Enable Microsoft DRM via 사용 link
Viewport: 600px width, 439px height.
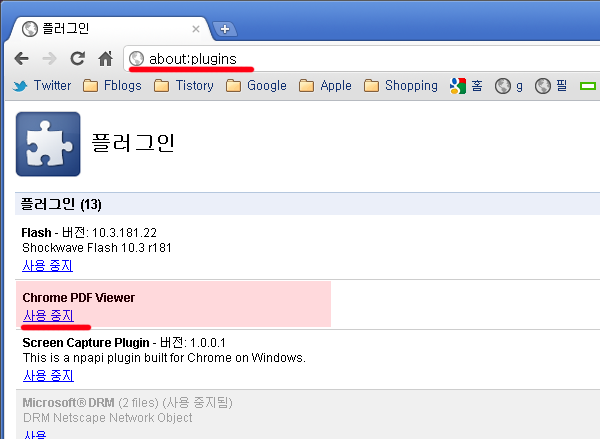35,434
